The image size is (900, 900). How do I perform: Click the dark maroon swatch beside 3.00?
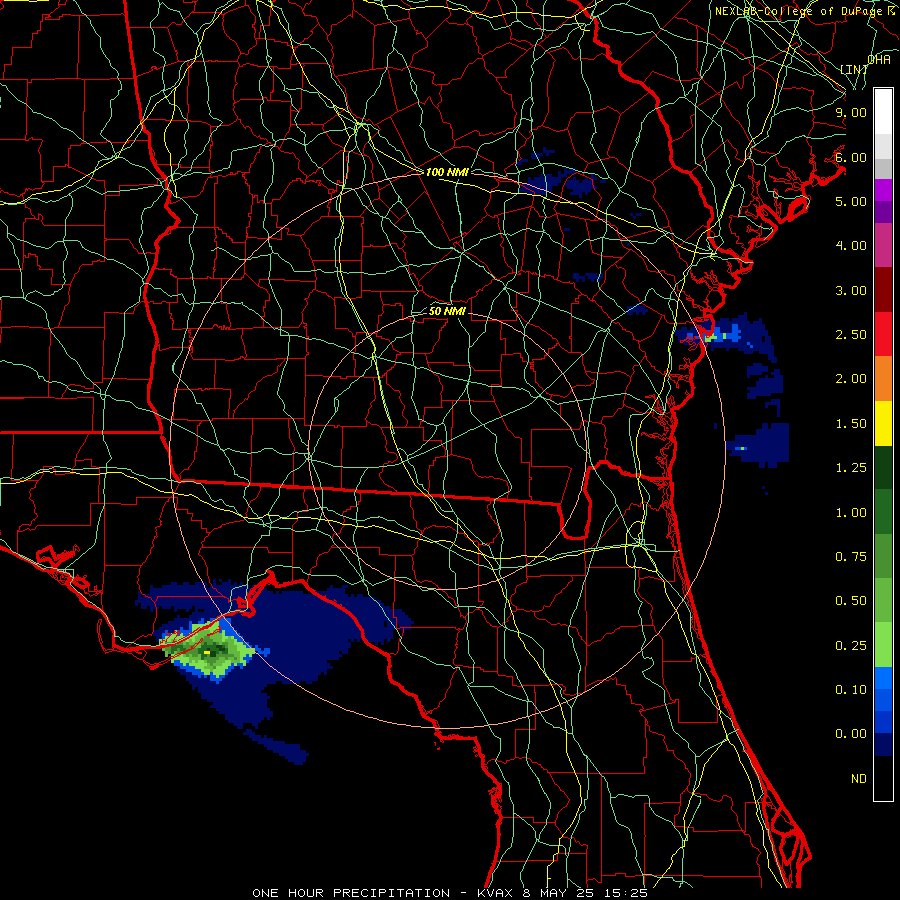(883, 290)
